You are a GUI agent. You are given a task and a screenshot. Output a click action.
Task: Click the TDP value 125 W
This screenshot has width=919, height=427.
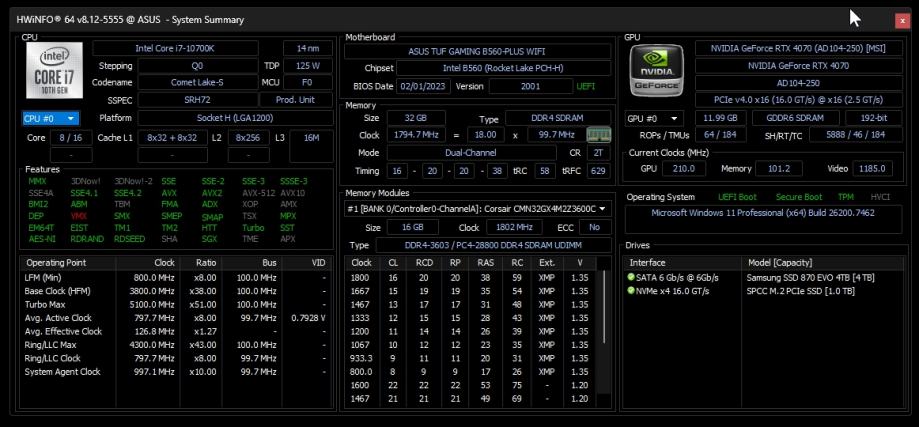tap(308, 66)
